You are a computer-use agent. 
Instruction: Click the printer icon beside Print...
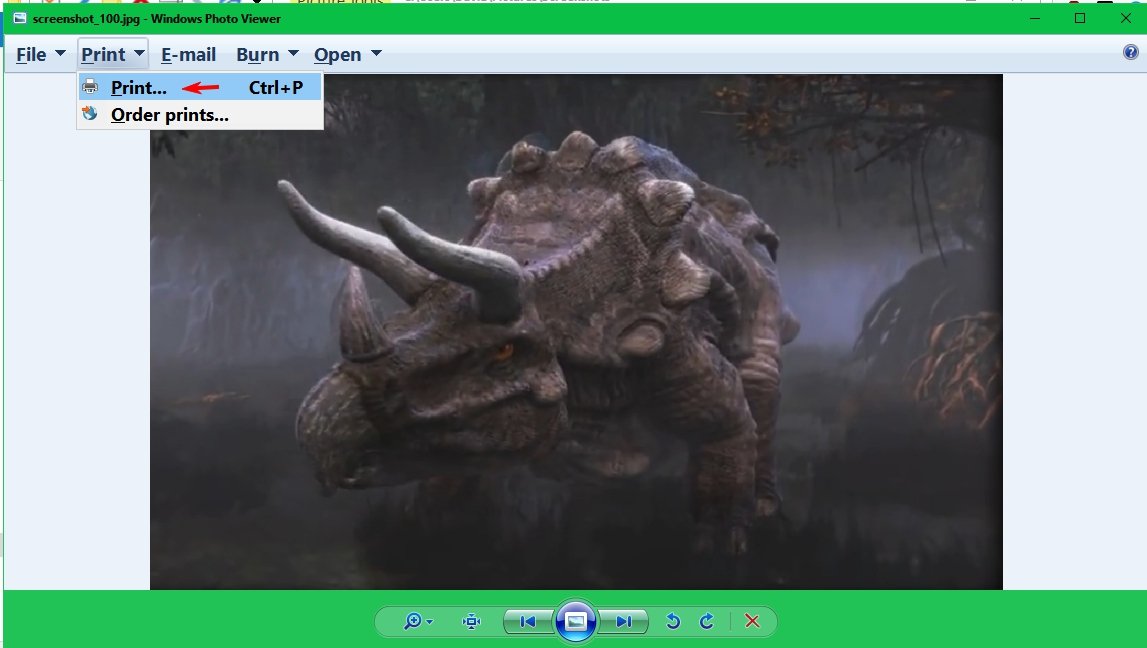pyautogui.click(x=90, y=87)
